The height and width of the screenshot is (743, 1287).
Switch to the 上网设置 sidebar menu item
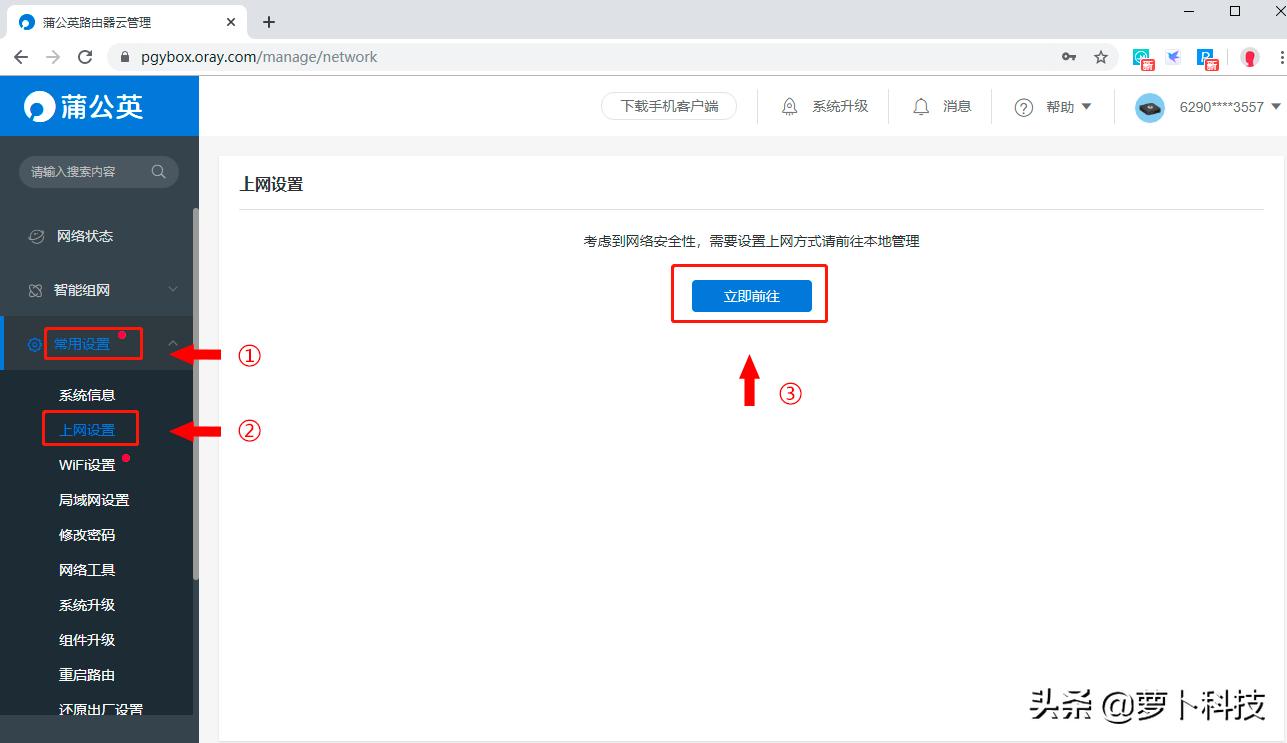(x=89, y=429)
